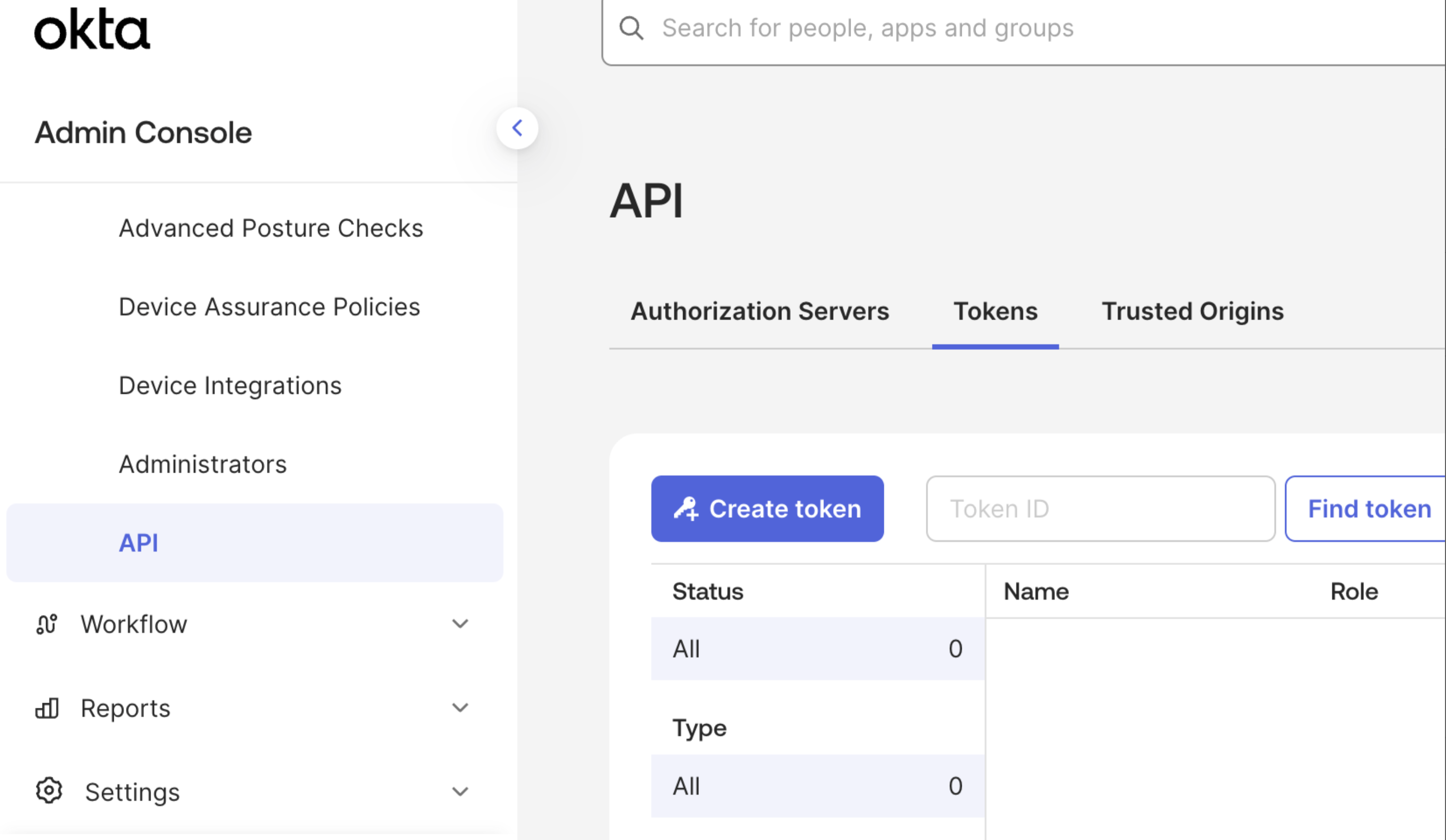1446x840 pixels.
Task: Select the Tokens tab
Action: pos(996,311)
